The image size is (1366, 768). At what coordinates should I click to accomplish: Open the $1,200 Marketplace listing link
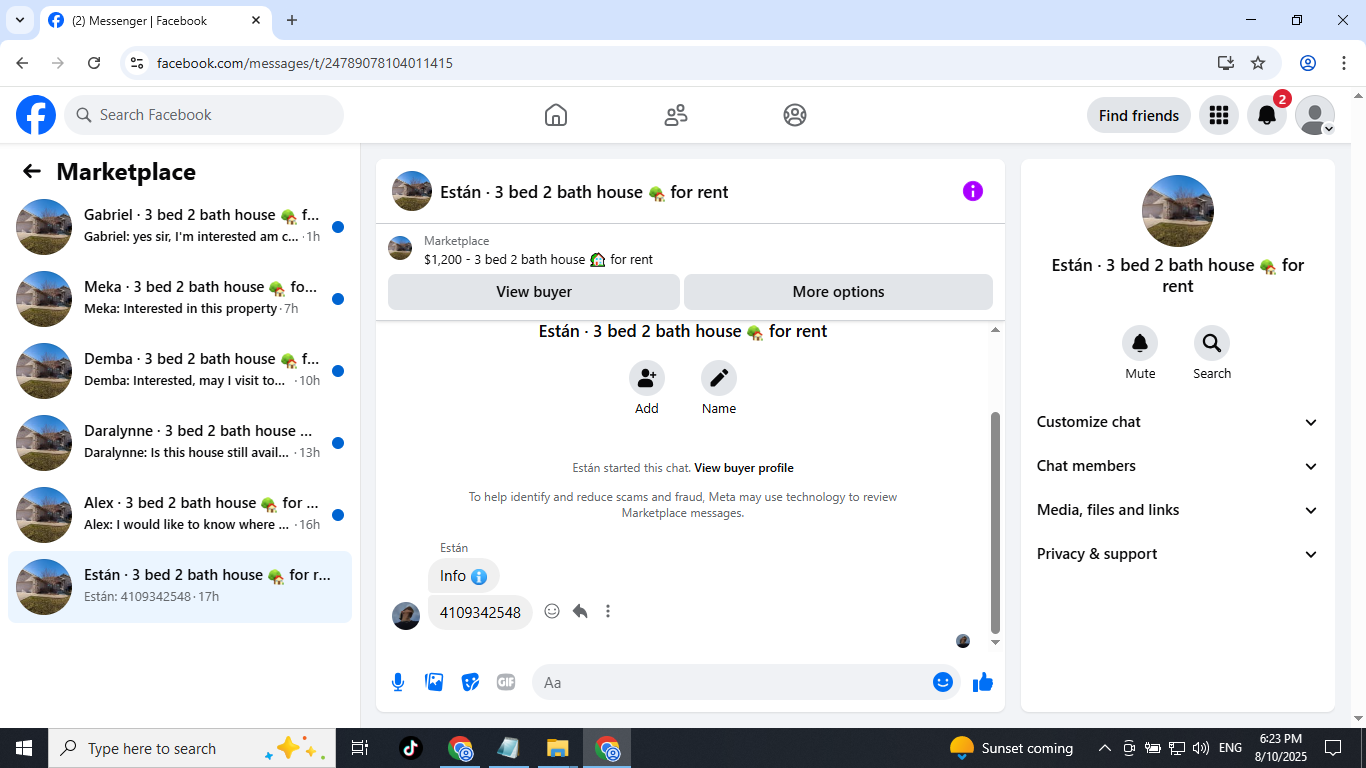[538, 259]
